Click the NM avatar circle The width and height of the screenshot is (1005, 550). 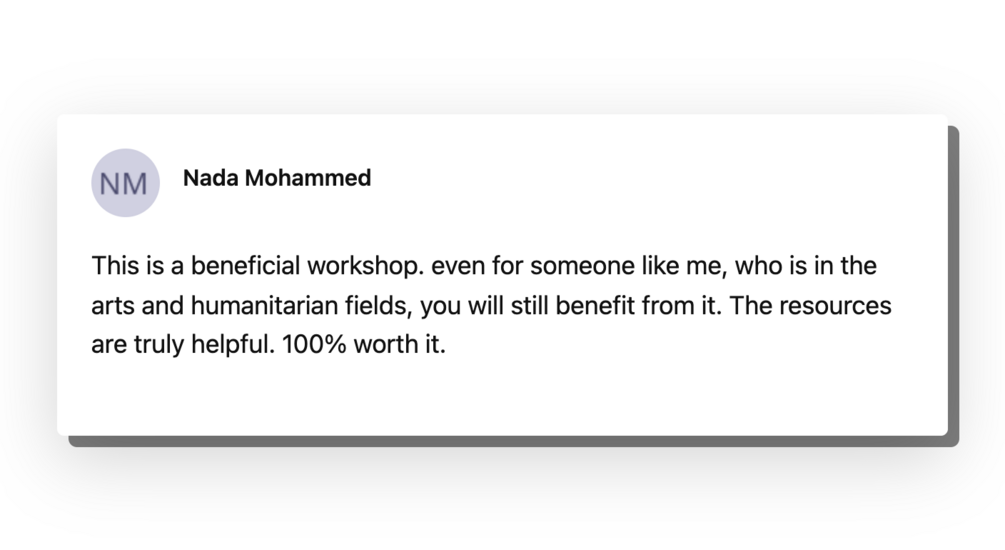[x=125, y=183]
